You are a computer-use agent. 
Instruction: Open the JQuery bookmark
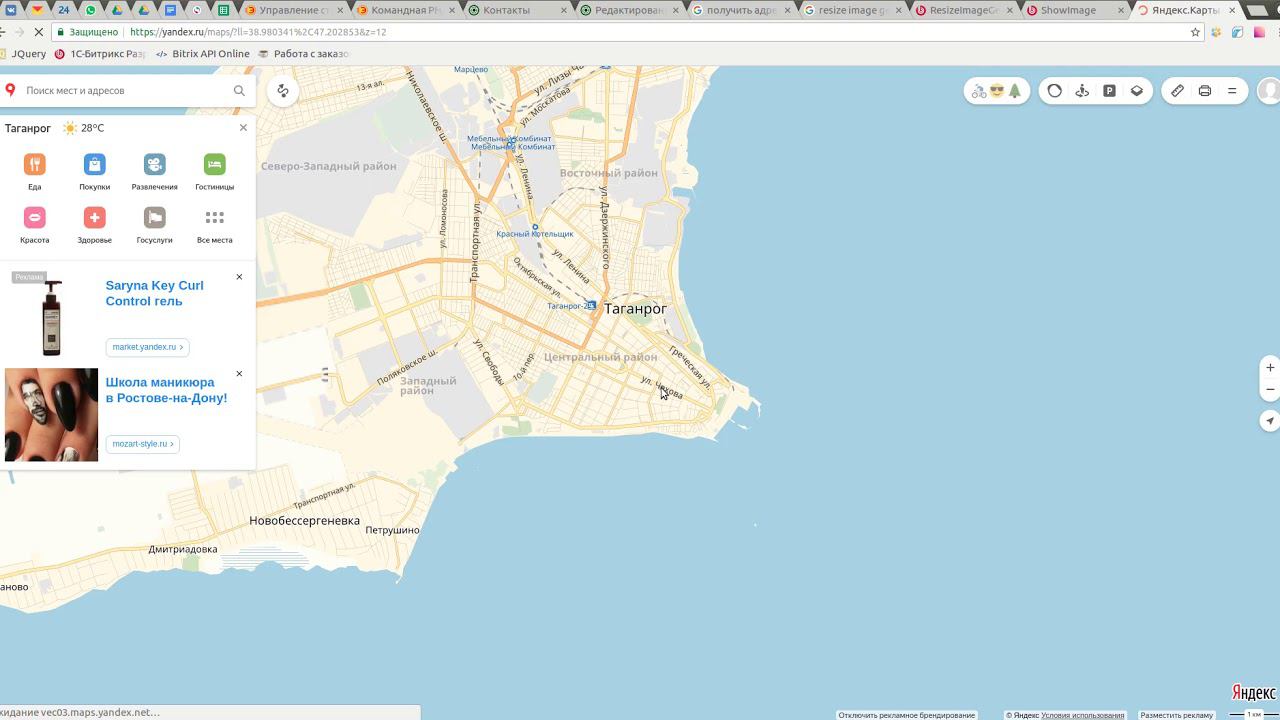(x=24, y=54)
